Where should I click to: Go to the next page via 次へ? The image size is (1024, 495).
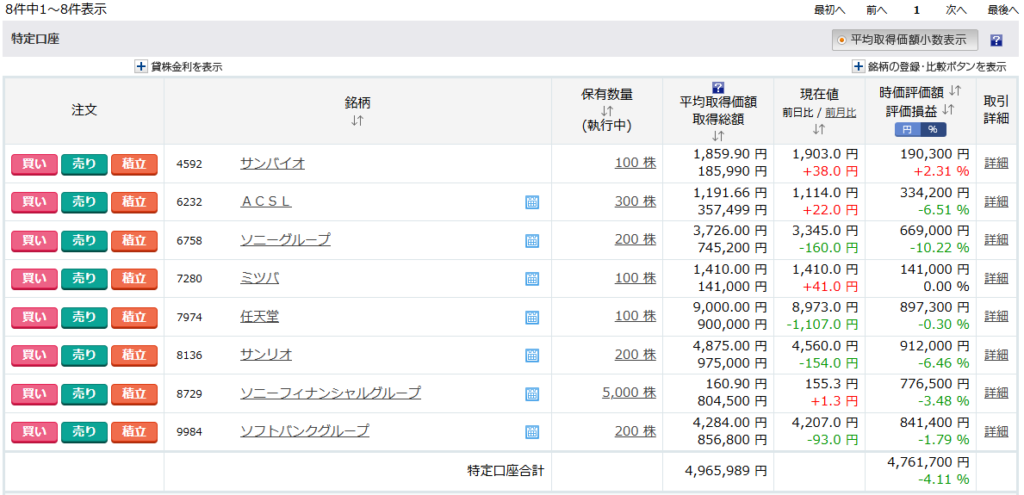tap(955, 10)
